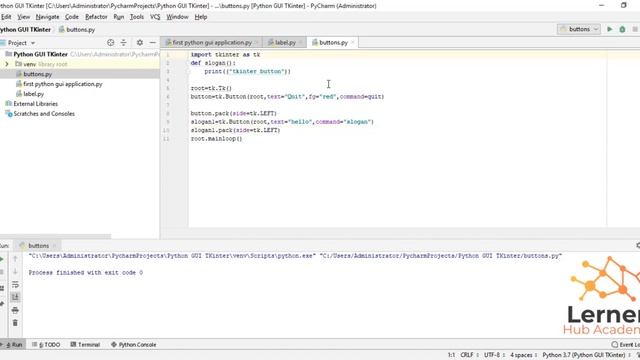Viewport: 640px width, 360px height.
Task: Open the Refactor menu
Action: (x=96, y=17)
